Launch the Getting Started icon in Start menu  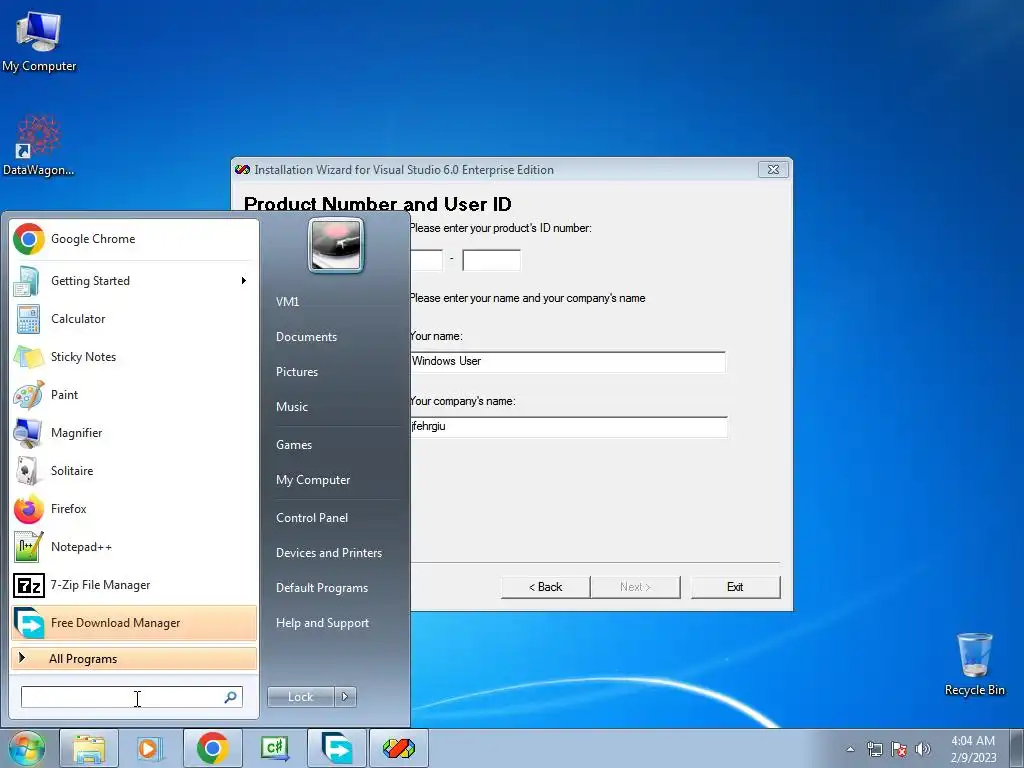tap(28, 281)
